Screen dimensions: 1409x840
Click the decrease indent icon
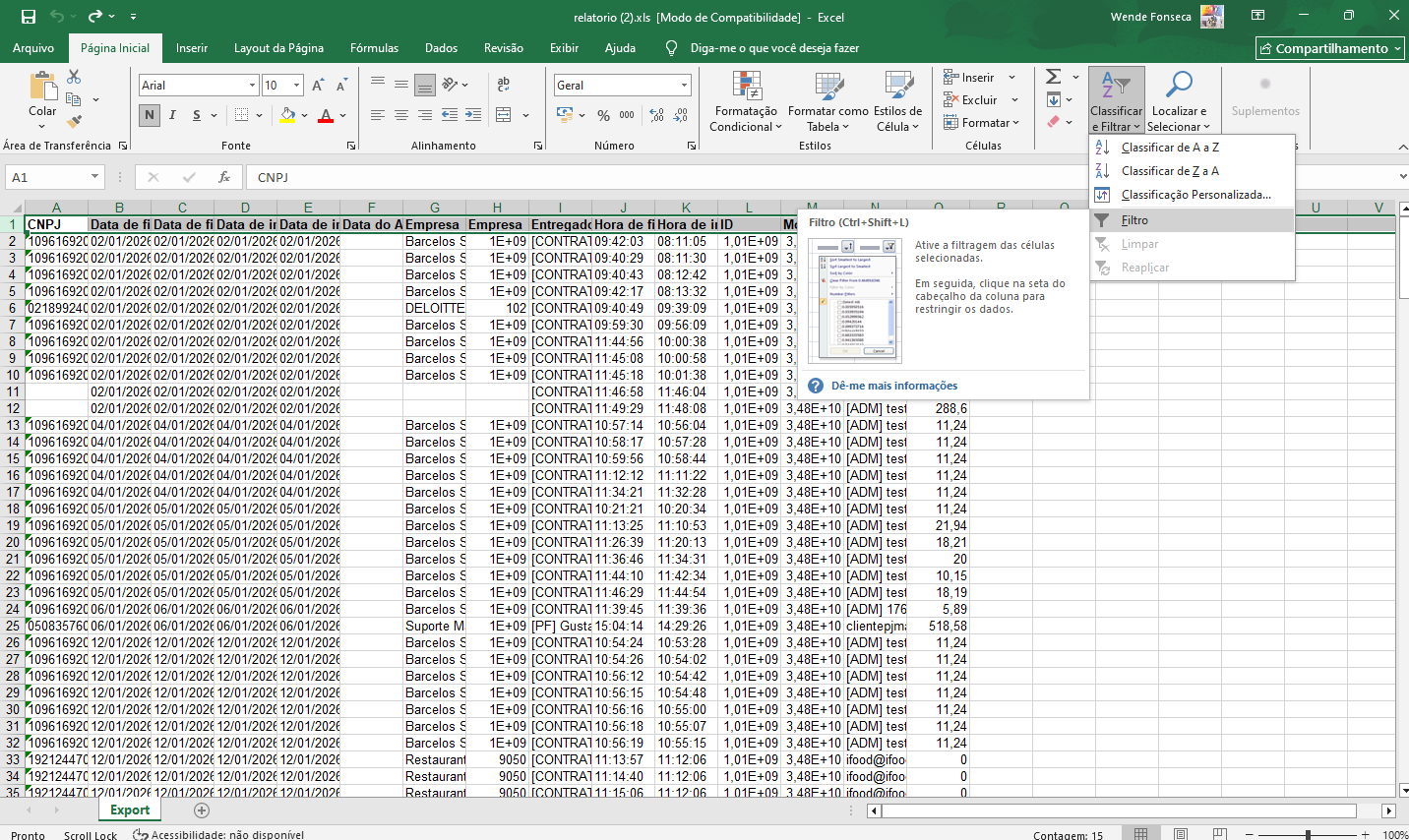point(450,115)
